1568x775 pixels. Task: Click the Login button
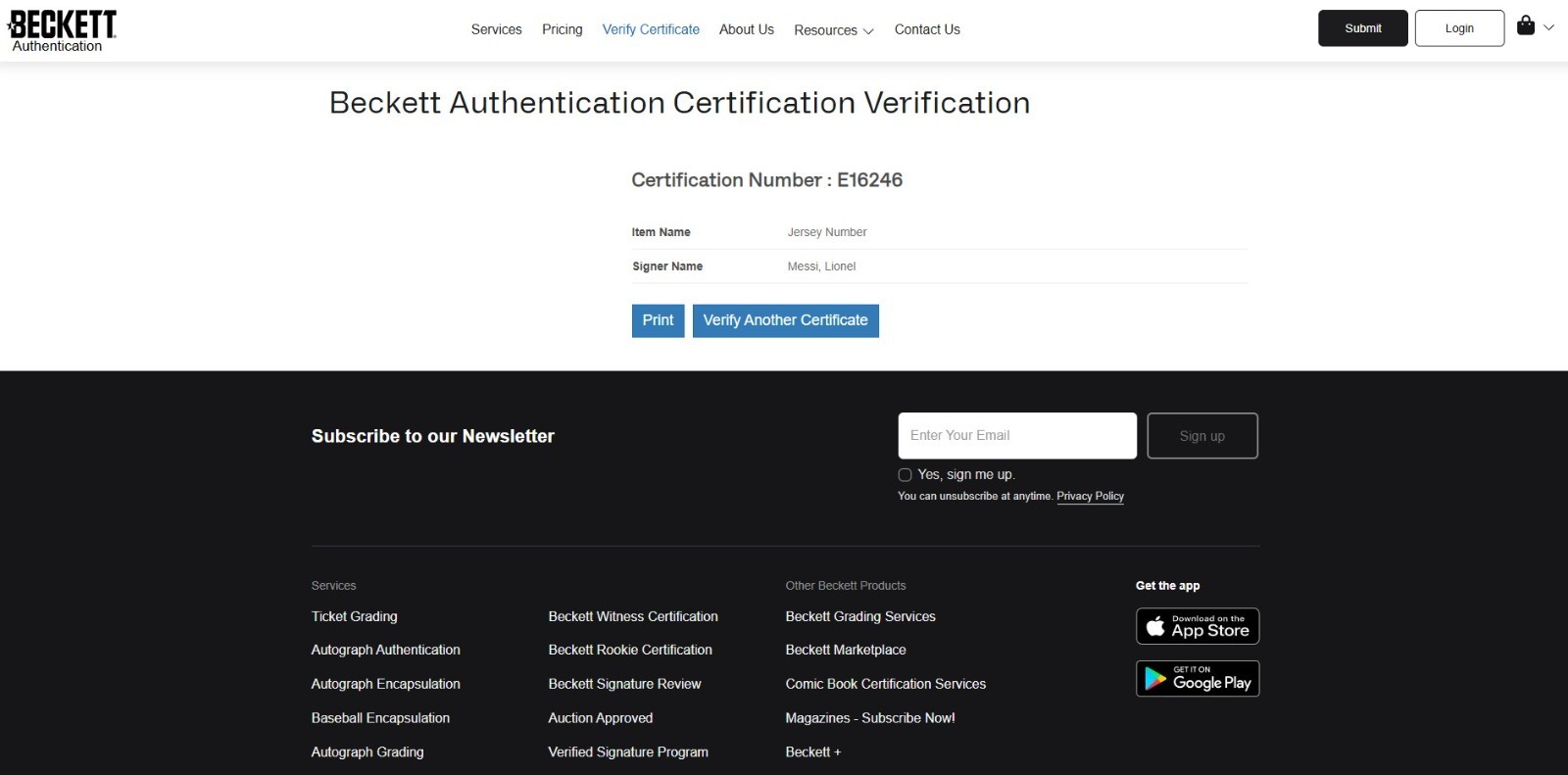pyautogui.click(x=1459, y=28)
